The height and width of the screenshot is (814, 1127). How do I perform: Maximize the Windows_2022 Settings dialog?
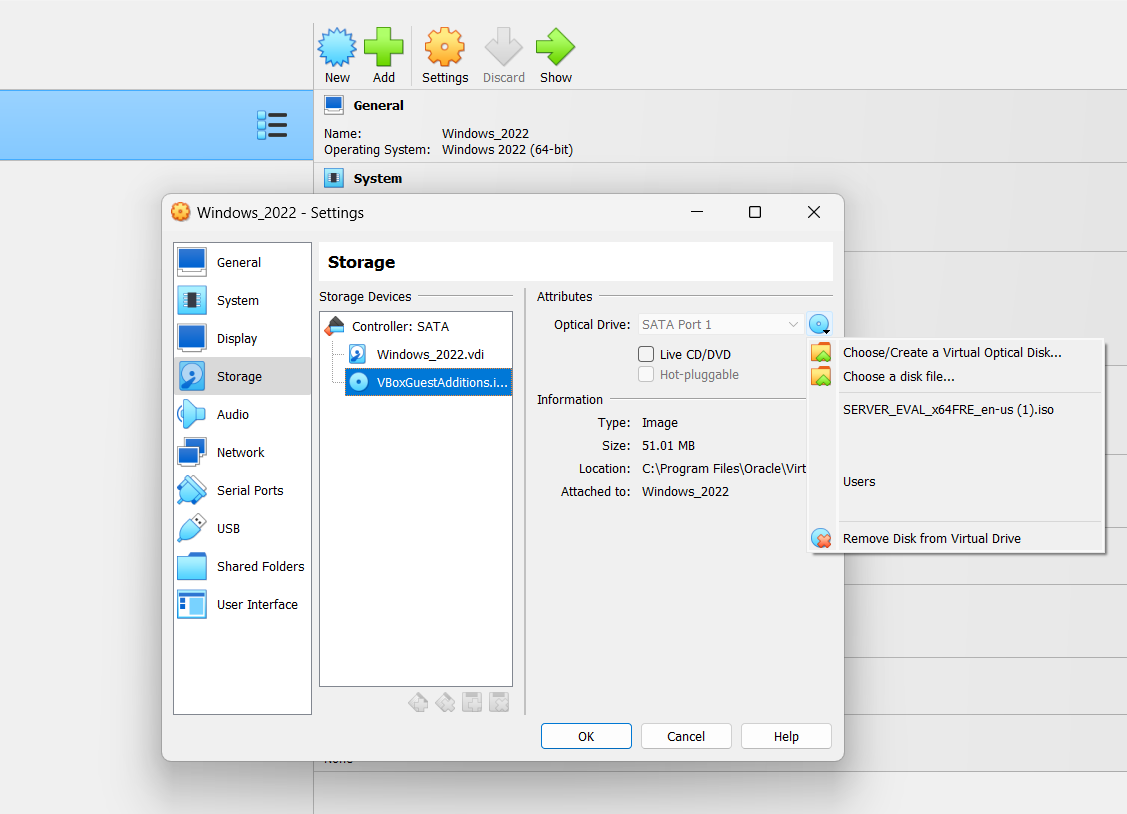point(755,212)
